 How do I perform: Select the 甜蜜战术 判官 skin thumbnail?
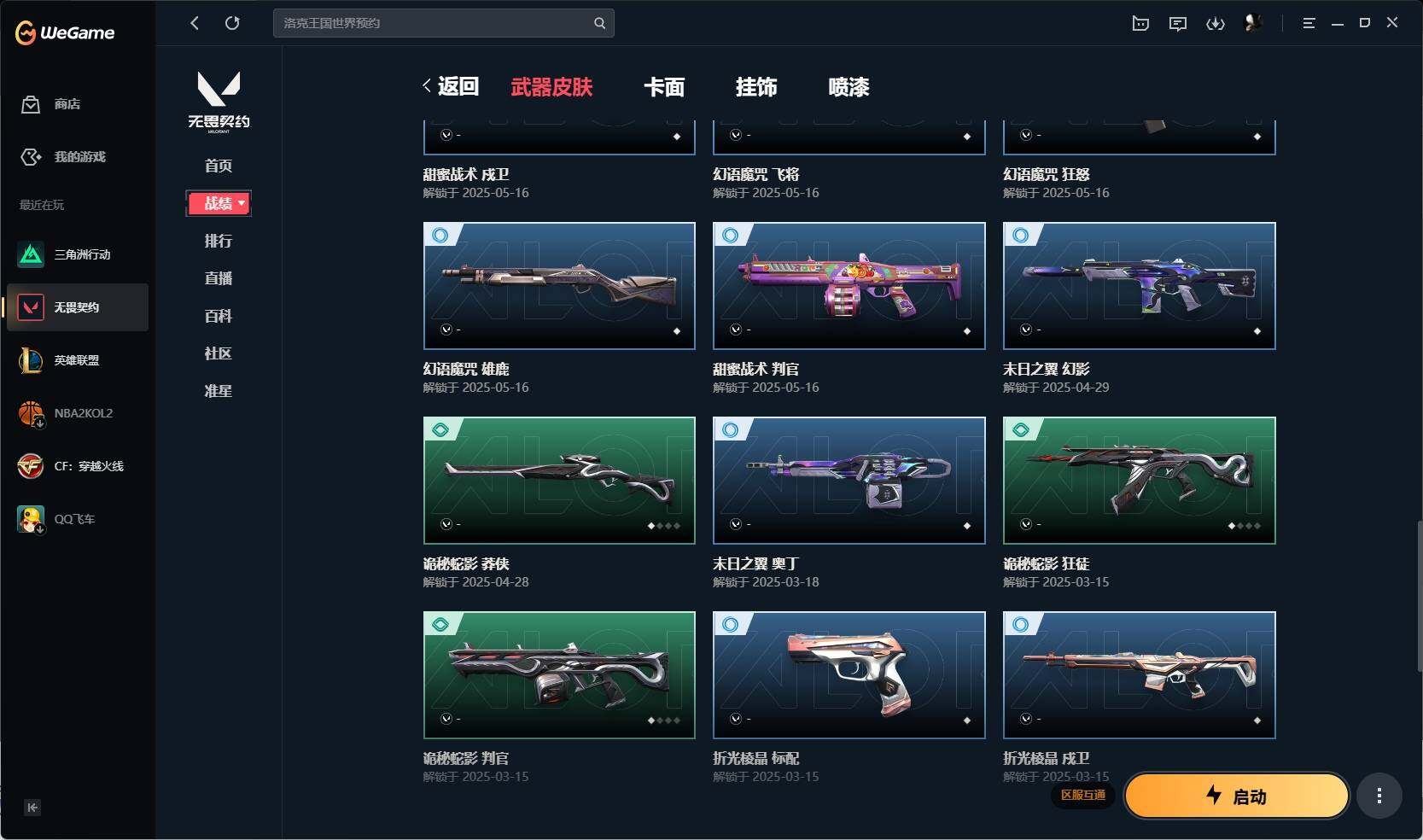pyautogui.click(x=849, y=286)
